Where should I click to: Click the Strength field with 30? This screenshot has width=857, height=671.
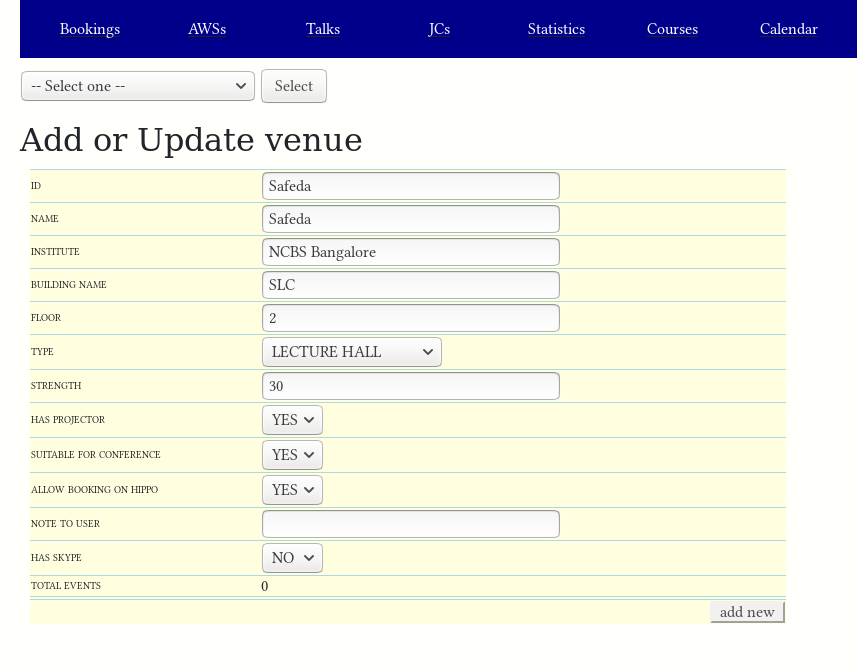(x=411, y=386)
